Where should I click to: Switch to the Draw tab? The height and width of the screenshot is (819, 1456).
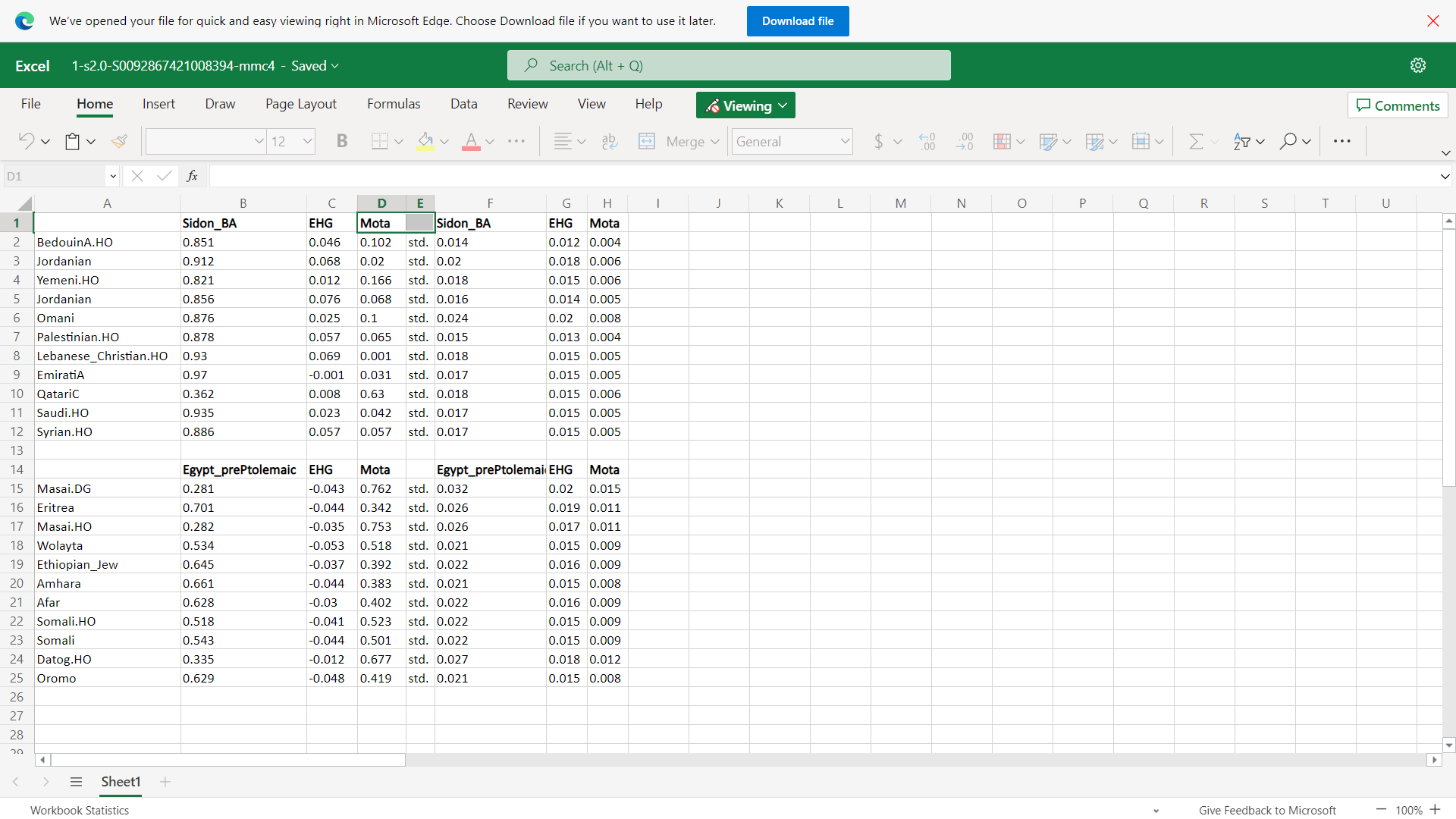[x=220, y=104]
